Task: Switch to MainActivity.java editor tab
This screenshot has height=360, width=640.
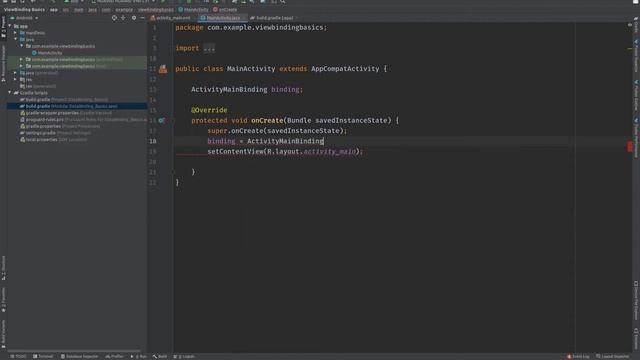Action: [222, 18]
